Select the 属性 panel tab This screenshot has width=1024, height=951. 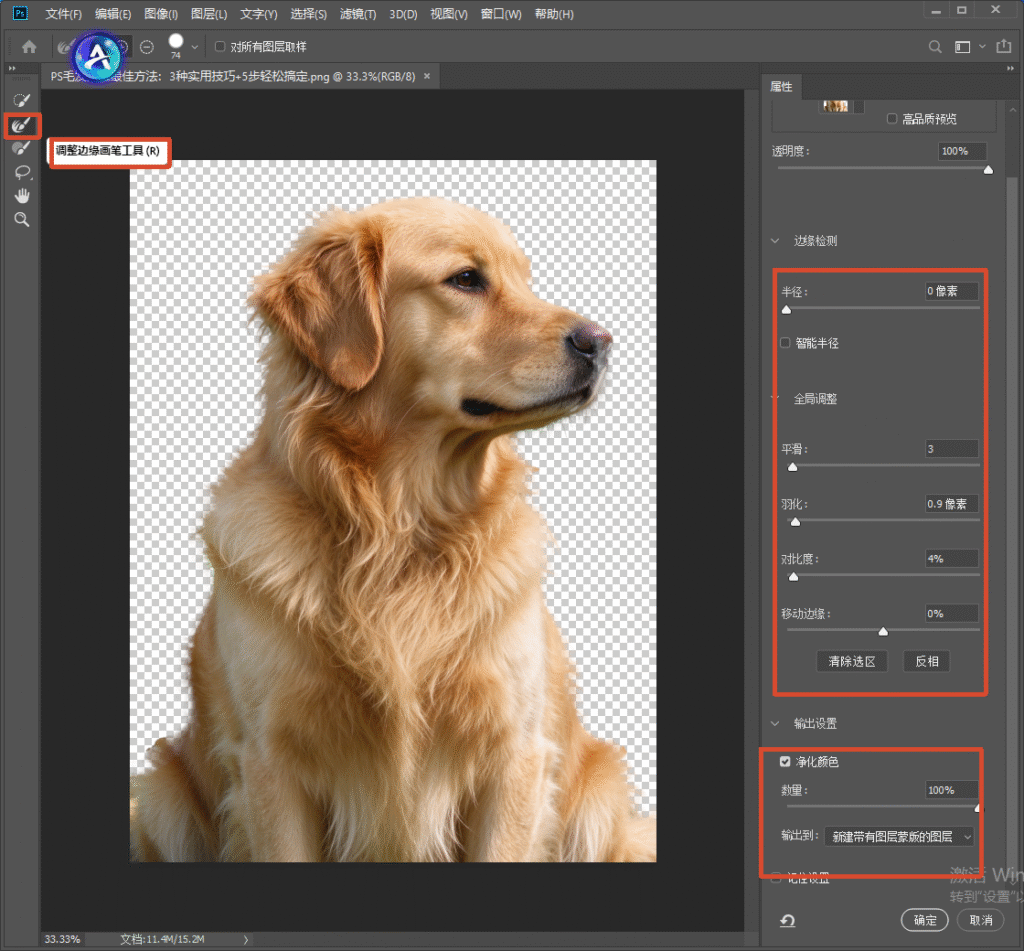click(781, 86)
